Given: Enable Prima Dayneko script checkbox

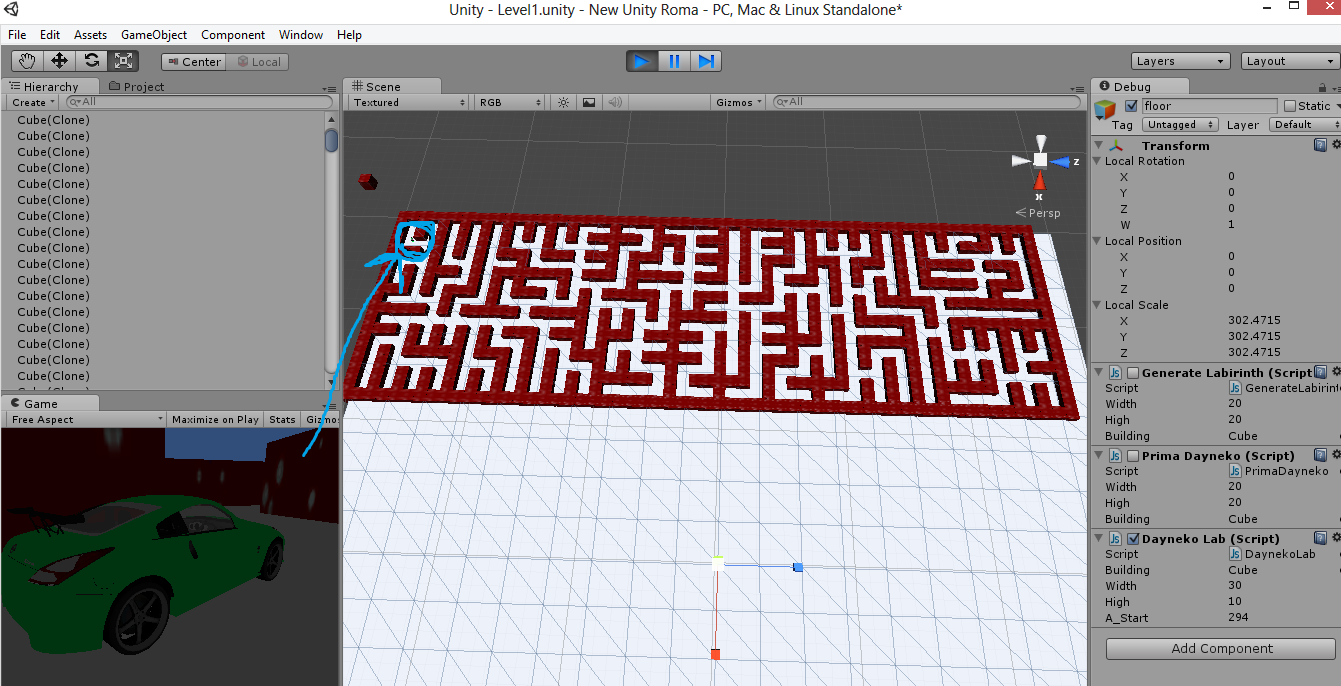Looking at the screenshot, I should click(x=1132, y=456).
